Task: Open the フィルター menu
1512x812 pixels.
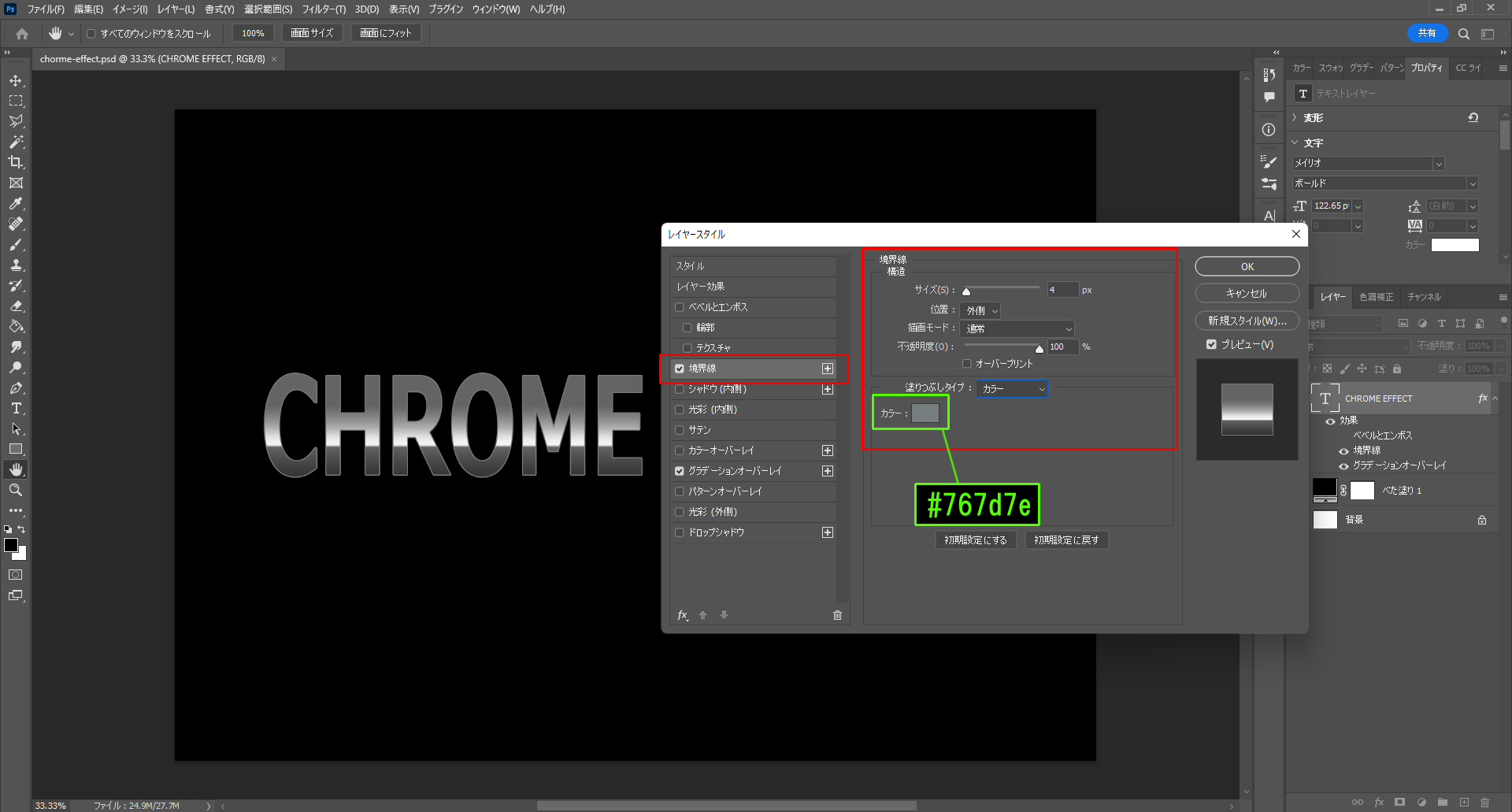Action: 323,9
